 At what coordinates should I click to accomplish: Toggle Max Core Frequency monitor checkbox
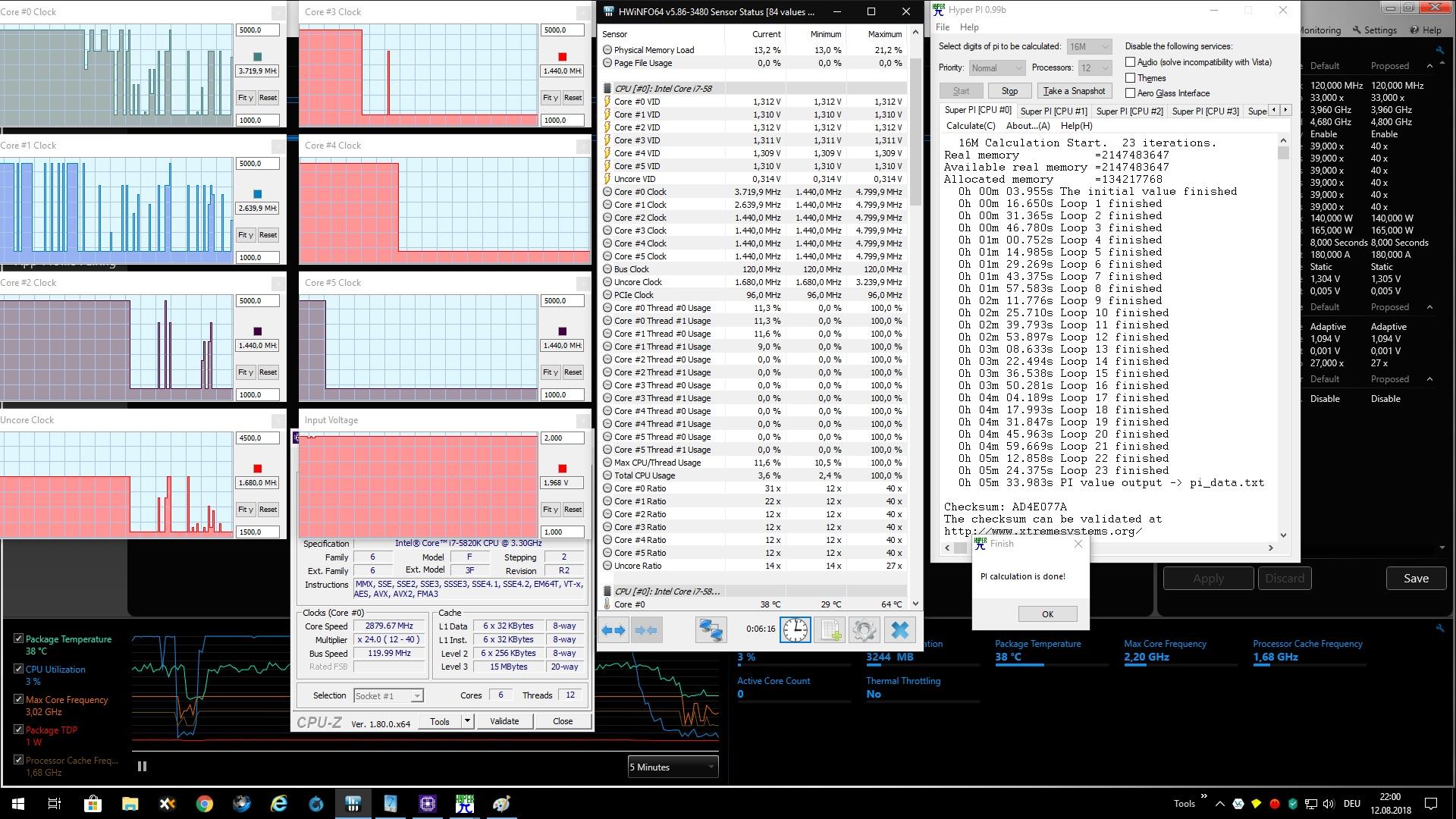coord(18,699)
